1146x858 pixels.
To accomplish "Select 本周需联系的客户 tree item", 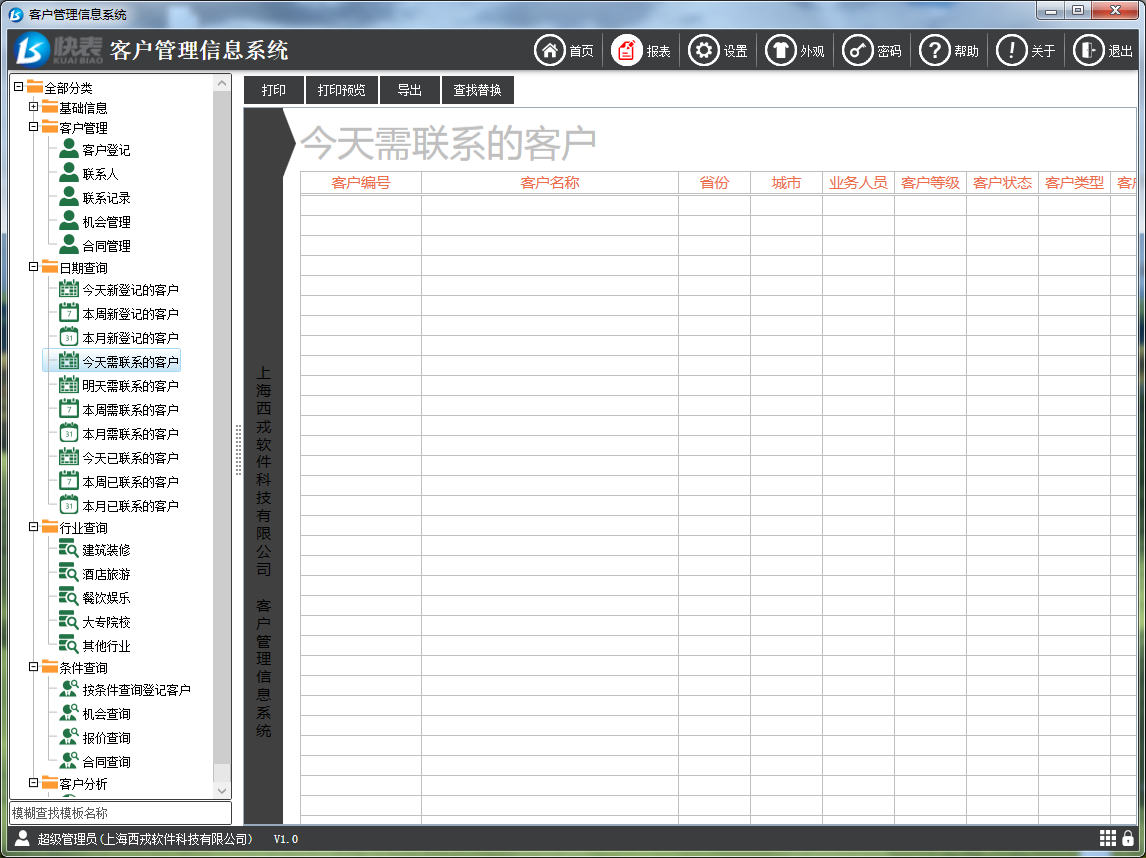I will (x=130, y=410).
